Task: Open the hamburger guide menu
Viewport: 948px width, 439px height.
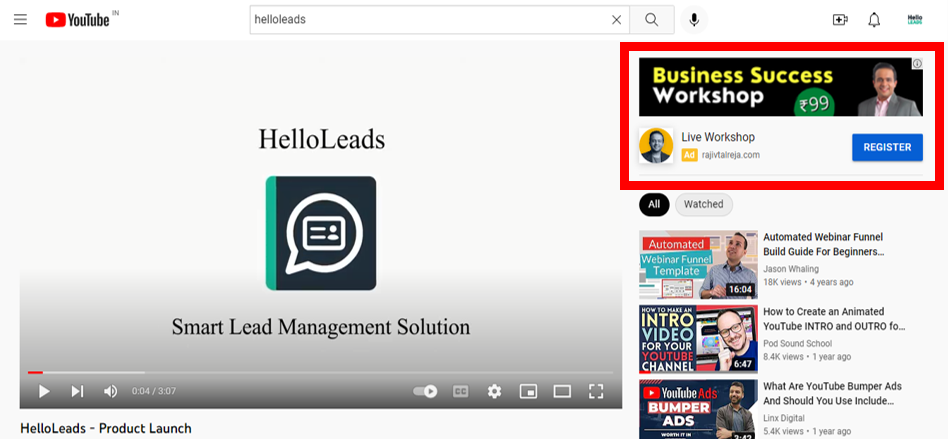Action: (x=21, y=19)
